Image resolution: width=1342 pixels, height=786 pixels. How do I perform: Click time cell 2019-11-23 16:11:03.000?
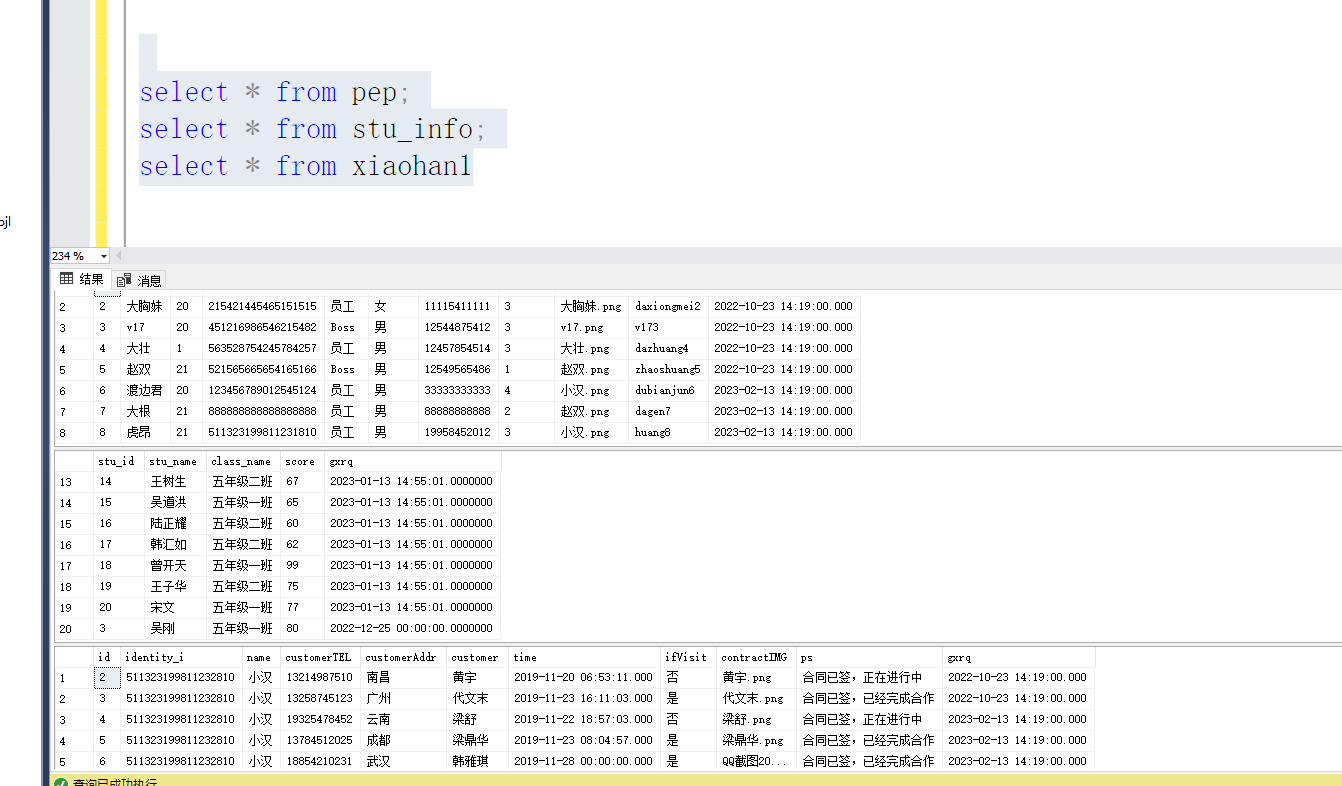pos(584,698)
